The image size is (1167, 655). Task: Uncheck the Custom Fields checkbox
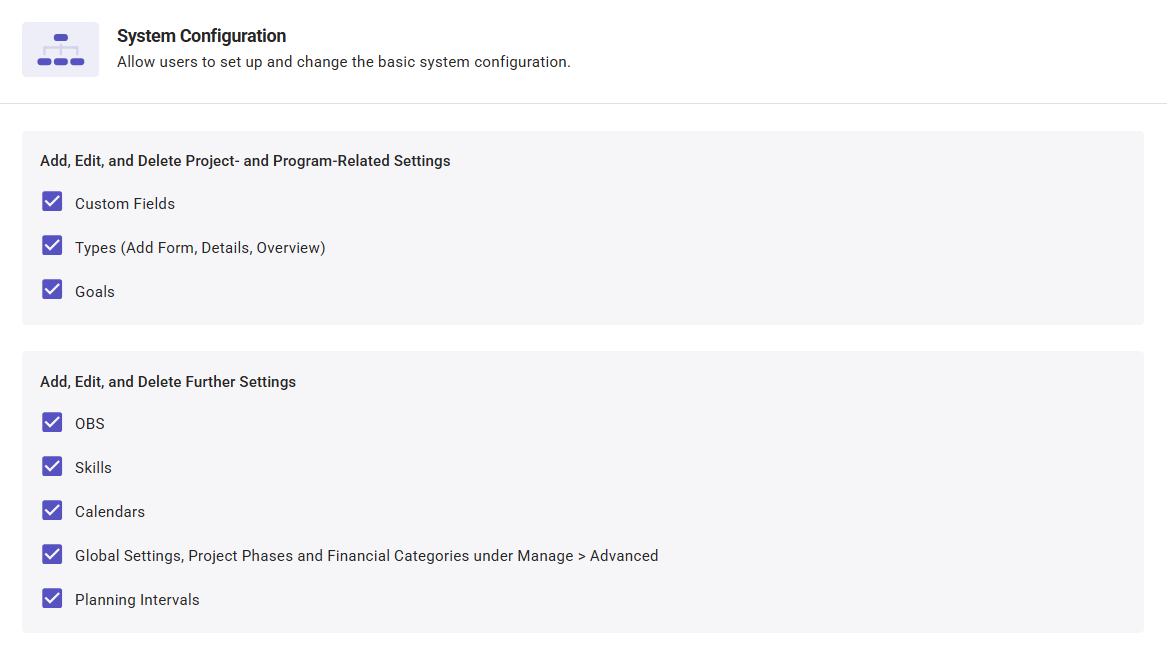pos(52,202)
